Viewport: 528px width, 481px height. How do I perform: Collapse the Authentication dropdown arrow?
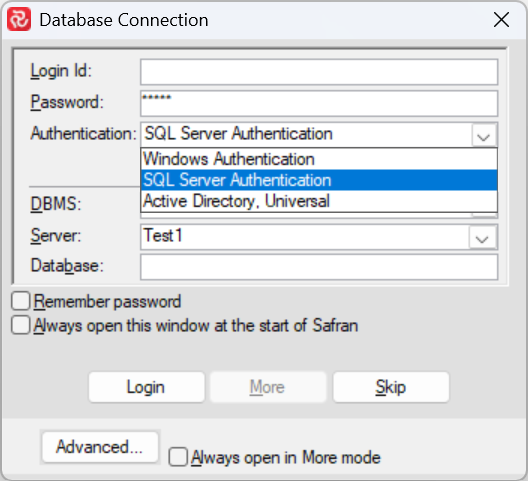point(484,135)
